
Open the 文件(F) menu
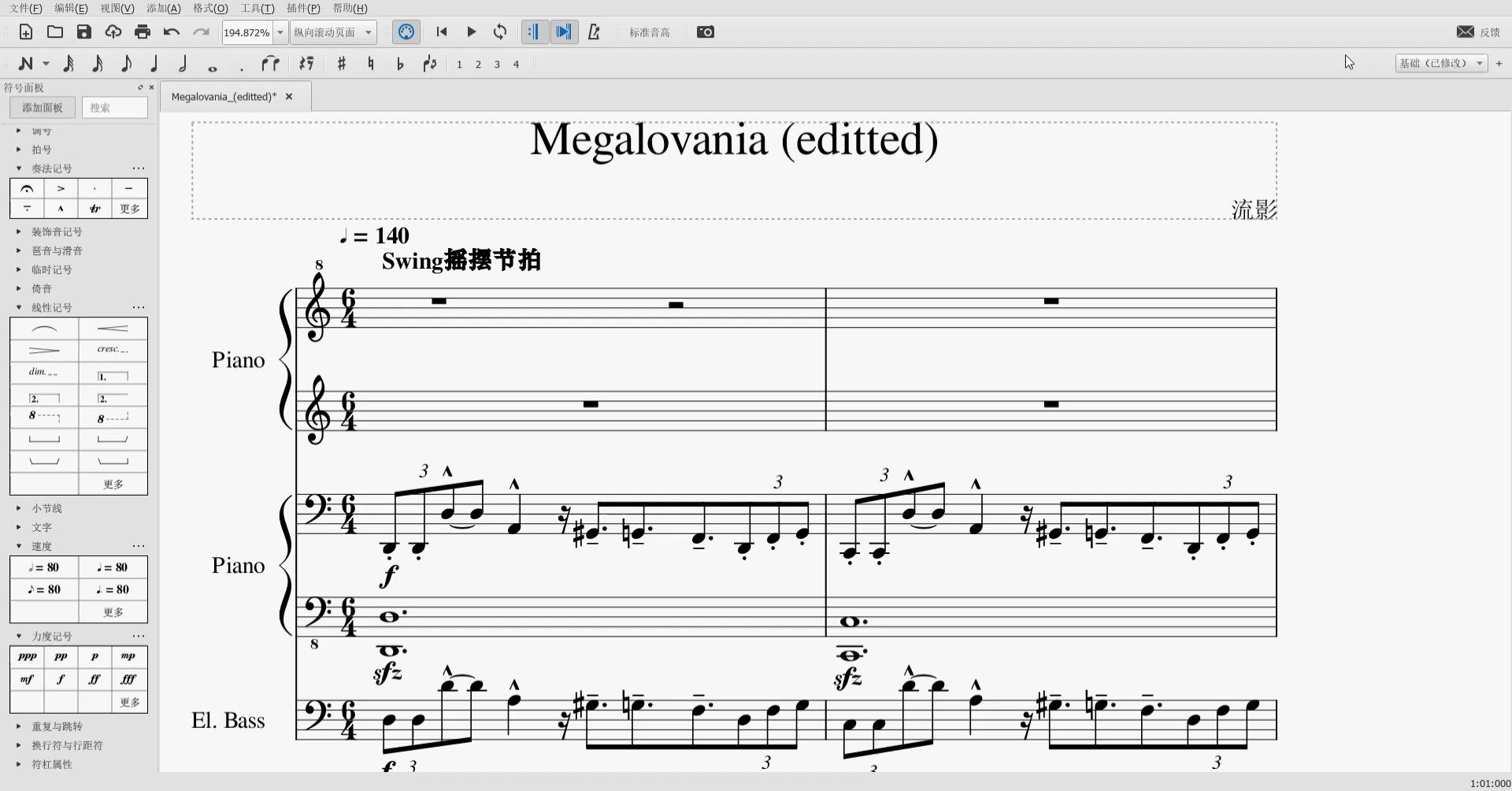24,8
